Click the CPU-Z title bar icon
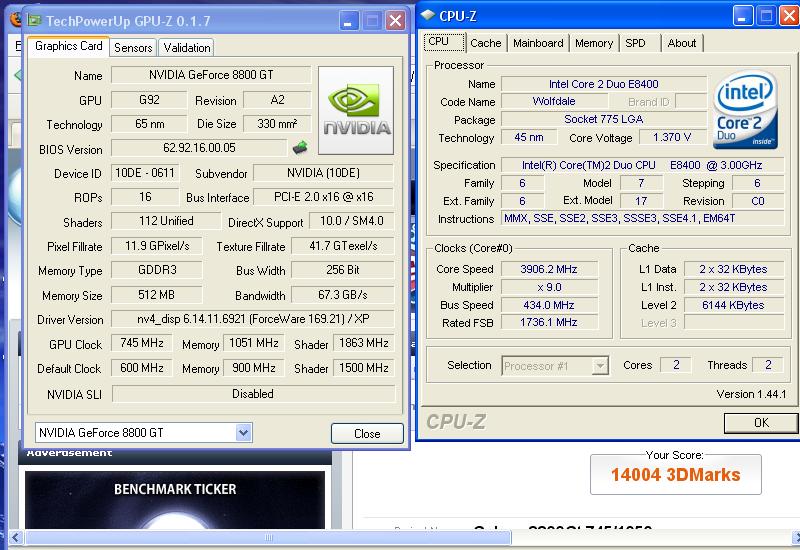800x550 pixels. point(428,15)
